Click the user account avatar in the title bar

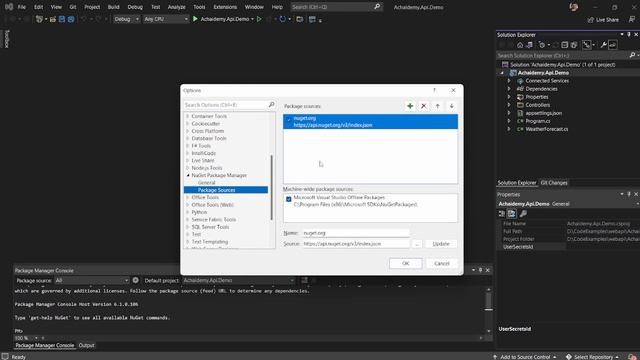click(x=574, y=7)
